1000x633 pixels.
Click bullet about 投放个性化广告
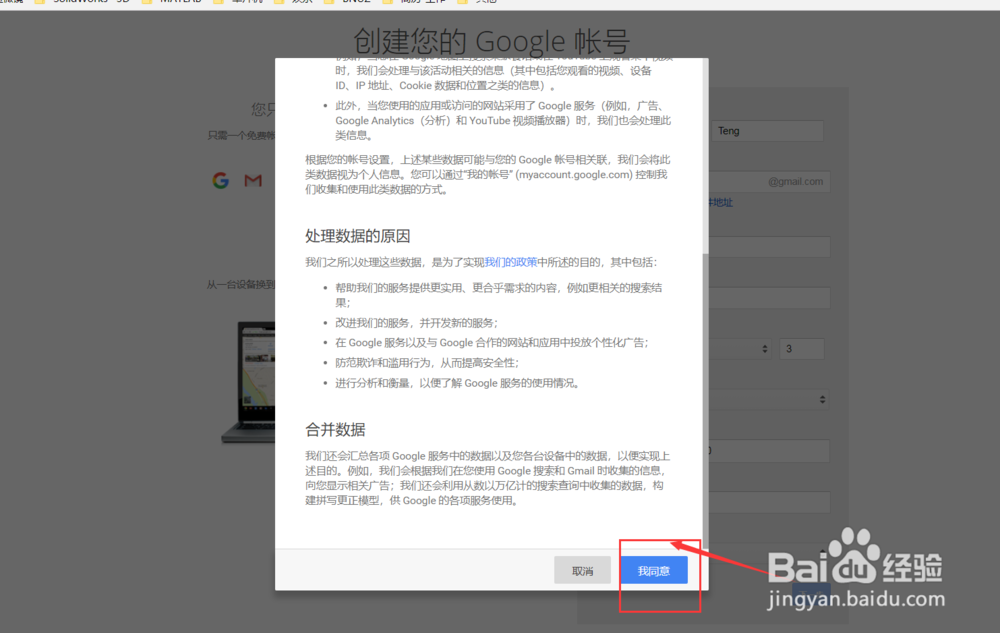pyautogui.click(x=492, y=342)
